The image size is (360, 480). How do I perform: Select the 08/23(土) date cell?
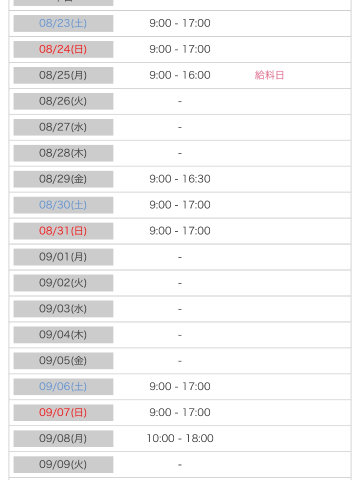point(63,23)
